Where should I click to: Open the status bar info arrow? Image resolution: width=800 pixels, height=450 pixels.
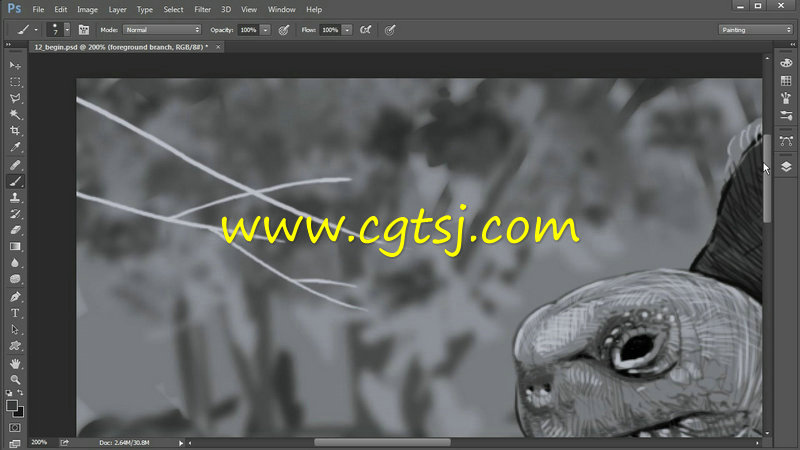(181, 443)
